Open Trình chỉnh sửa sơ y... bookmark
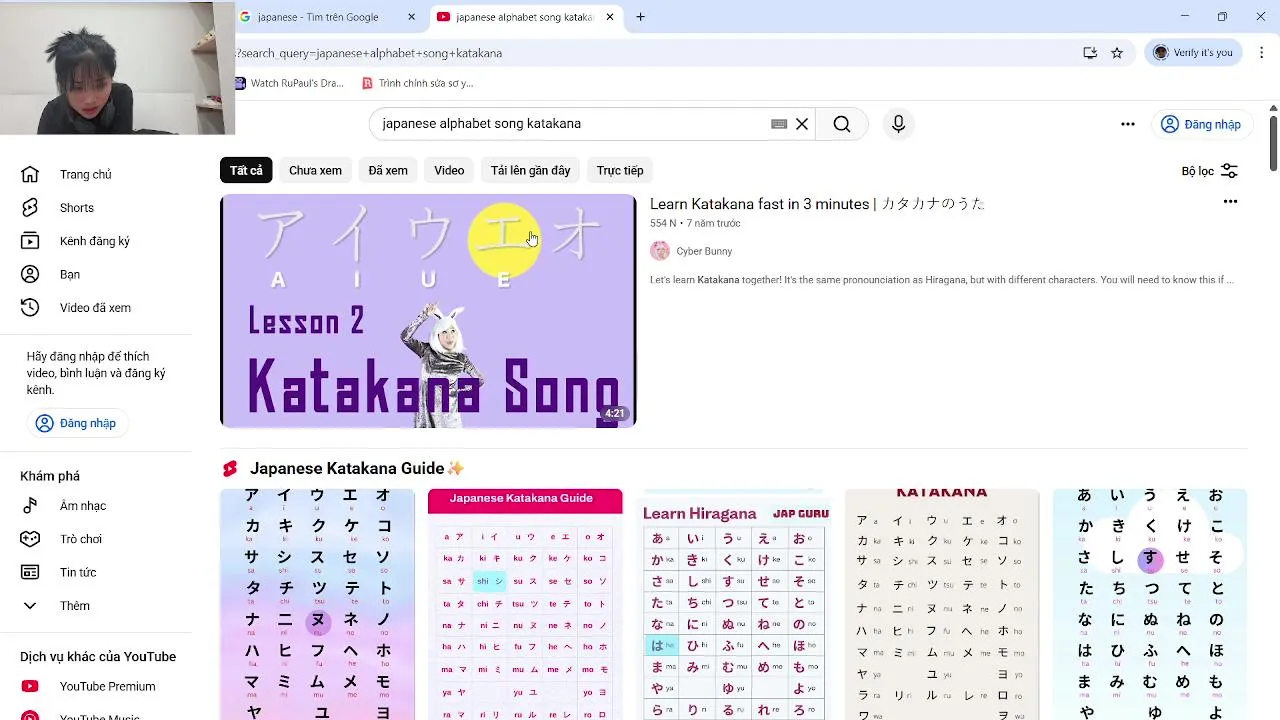1280x720 pixels. tap(417, 83)
